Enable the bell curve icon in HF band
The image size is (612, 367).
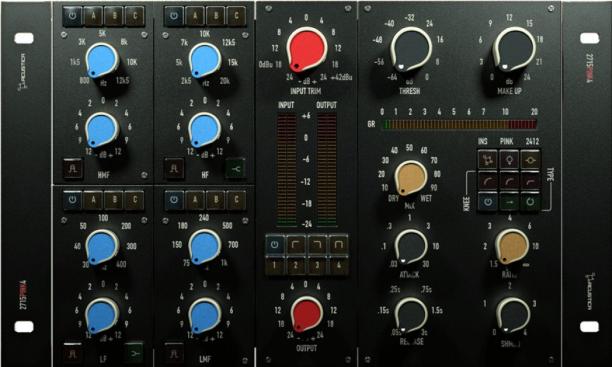click(174, 168)
